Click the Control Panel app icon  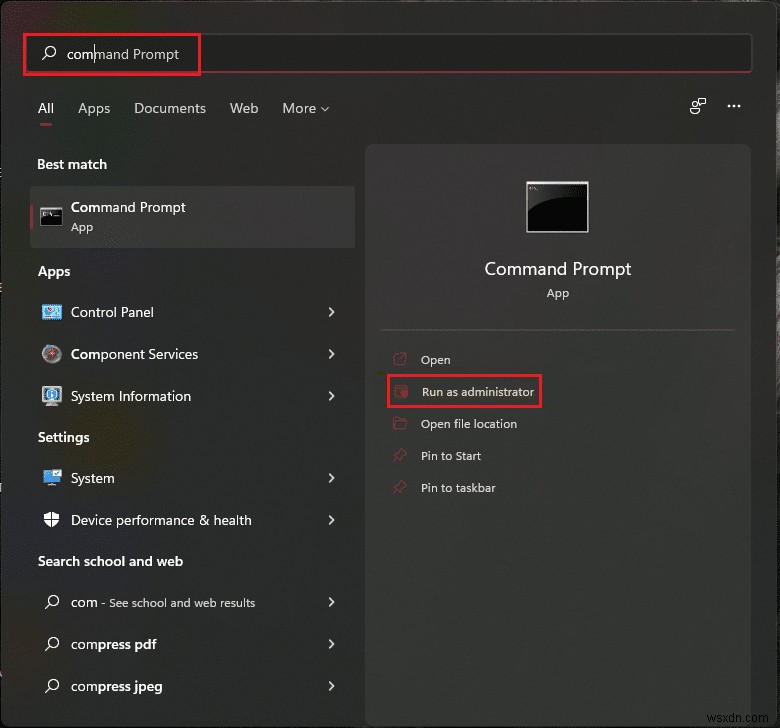[52, 312]
